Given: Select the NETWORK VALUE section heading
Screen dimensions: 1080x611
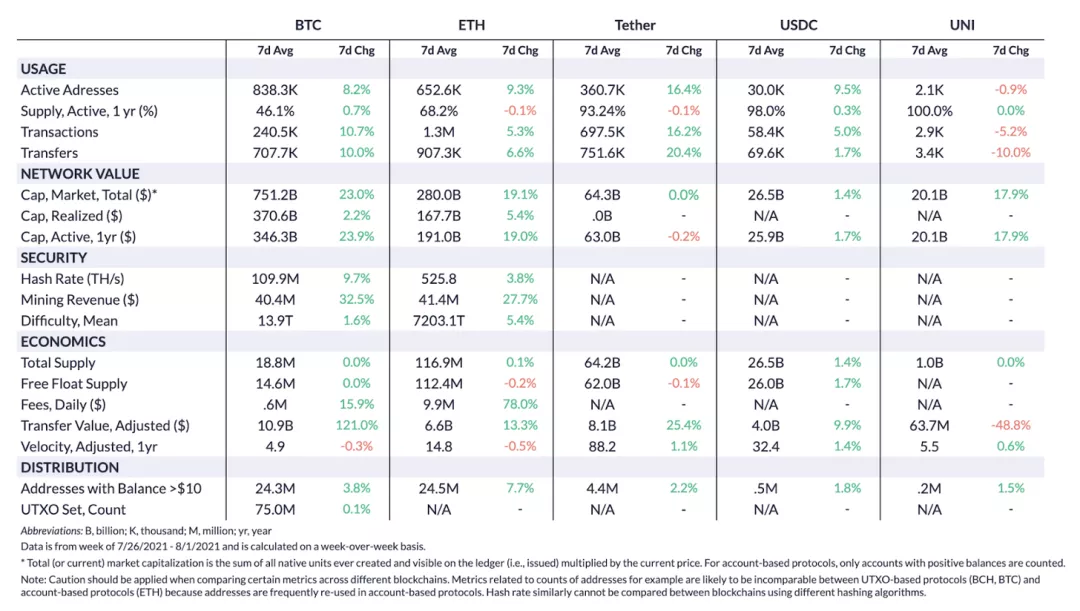Looking at the screenshot, I should 80,174.
